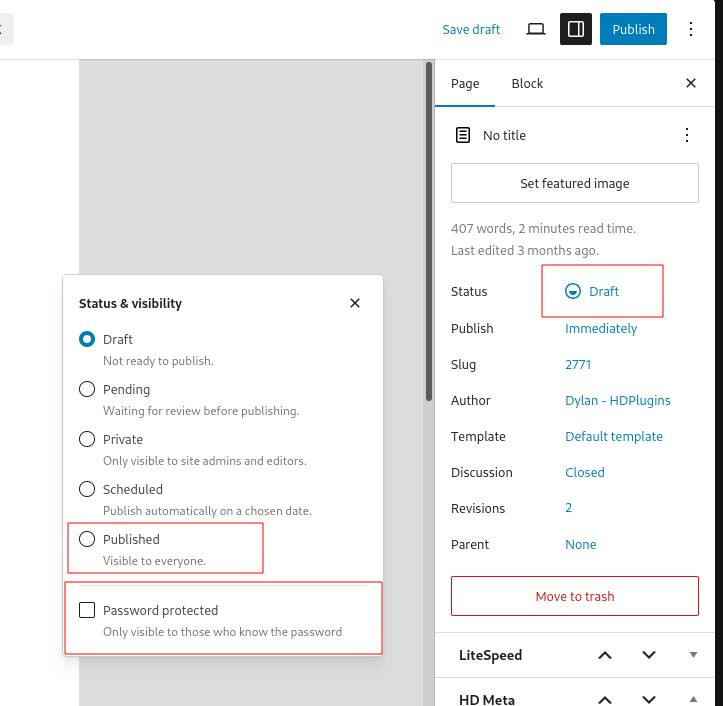Expand the LiteSpeed panel toggle triangle
Image resolution: width=723 pixels, height=706 pixels.
[693, 655]
